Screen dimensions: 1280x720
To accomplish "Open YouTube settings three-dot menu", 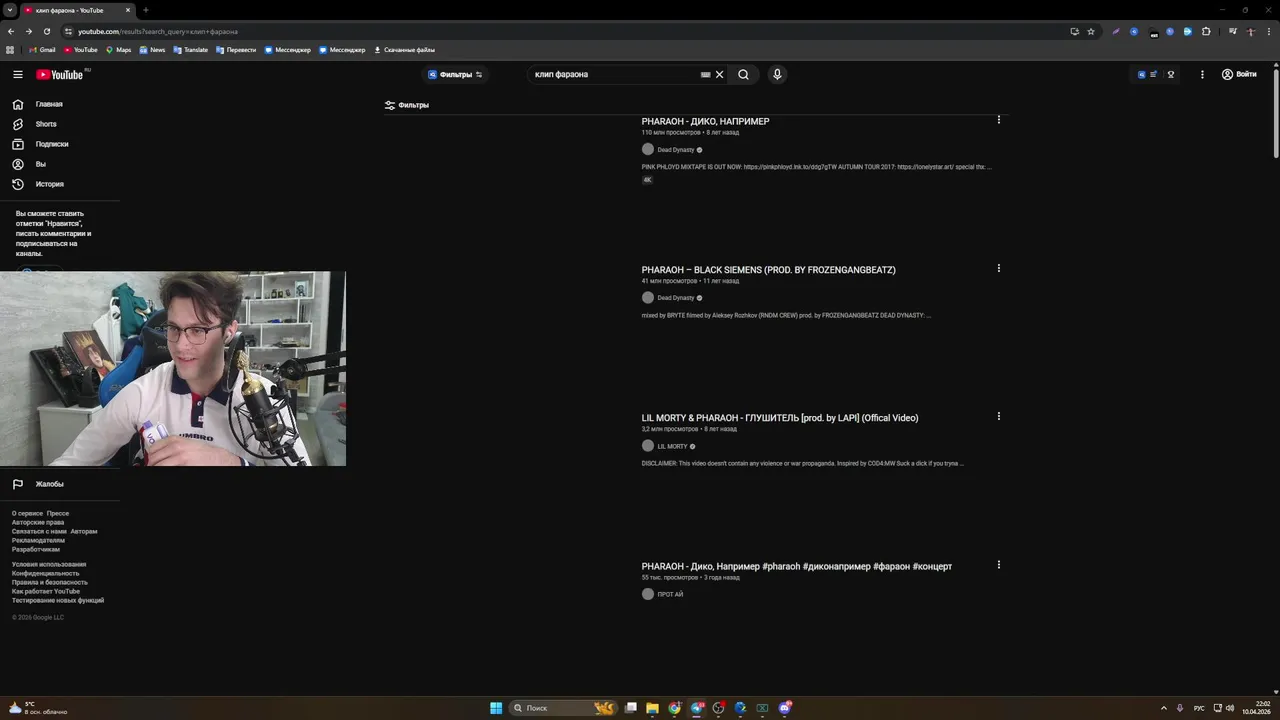I will pos(1202,74).
